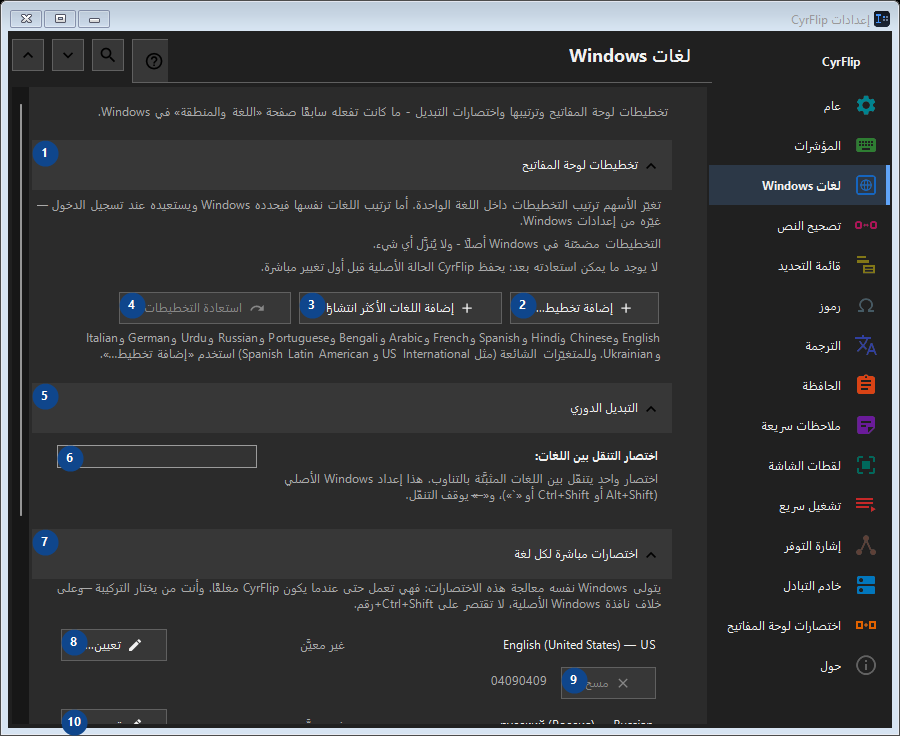Viewport: 900px width, 736px height.
Task: Open the الحافظة clipboard icon
Action: 866,385
